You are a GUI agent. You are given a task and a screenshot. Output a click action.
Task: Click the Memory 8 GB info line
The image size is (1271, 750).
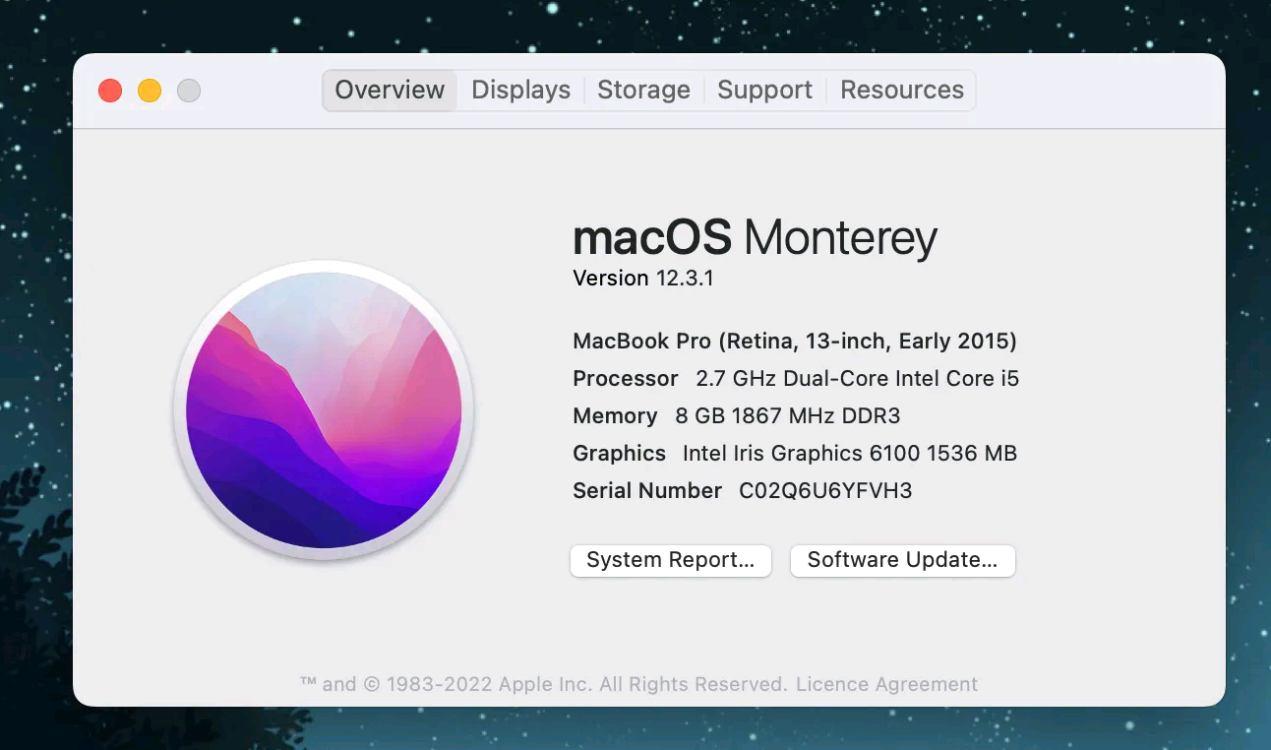(736, 416)
